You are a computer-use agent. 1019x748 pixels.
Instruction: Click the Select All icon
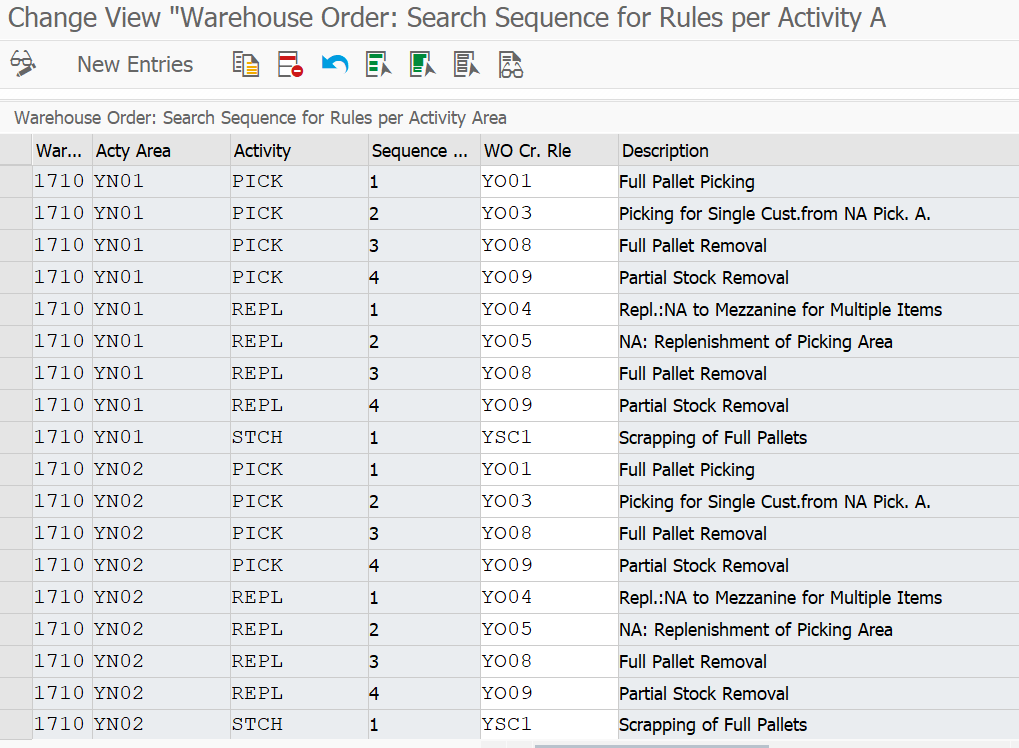point(378,65)
